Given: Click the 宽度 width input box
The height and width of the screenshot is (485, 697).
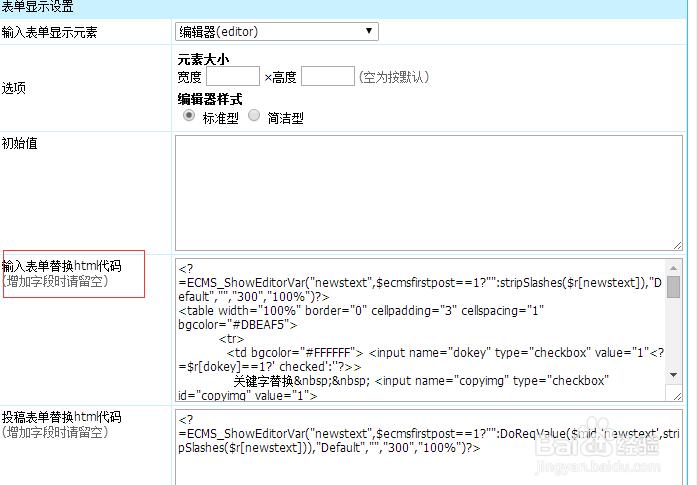Looking at the screenshot, I should [233, 76].
